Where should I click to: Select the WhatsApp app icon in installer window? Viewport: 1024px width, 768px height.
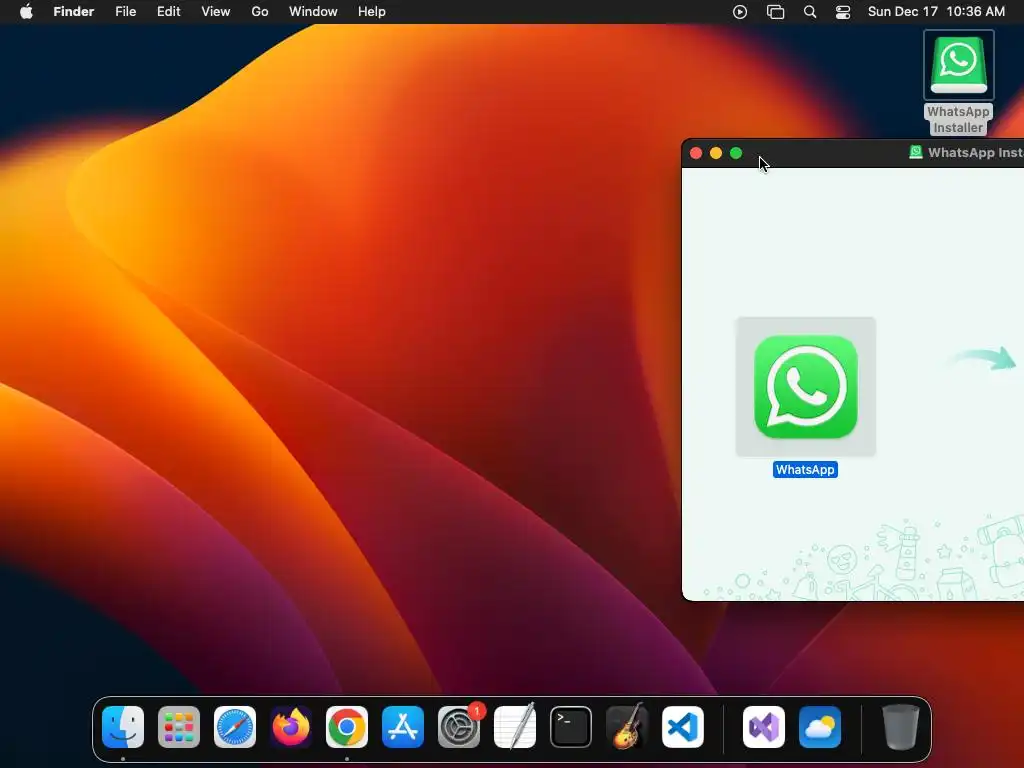805,387
